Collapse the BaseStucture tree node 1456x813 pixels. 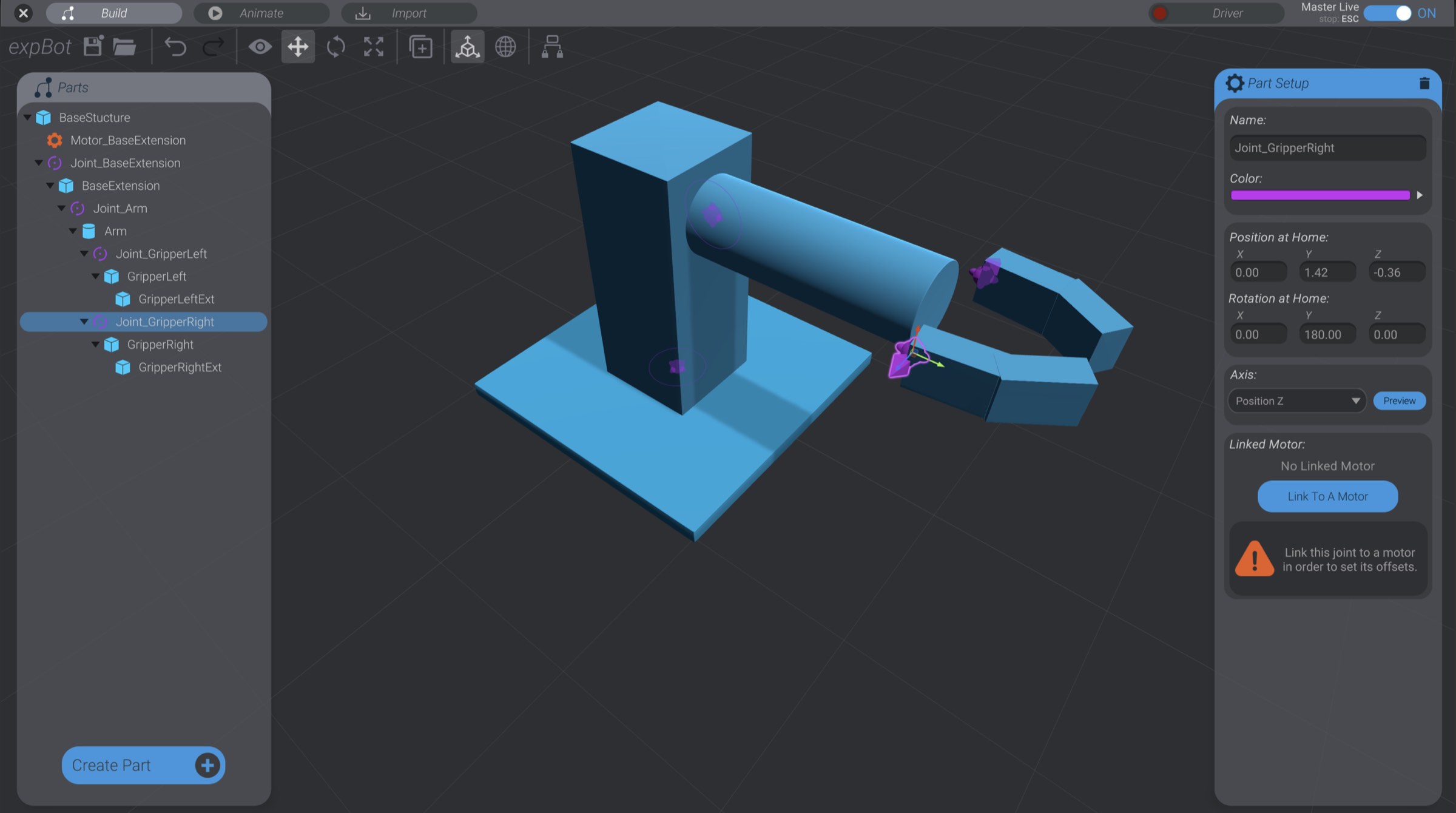pos(27,117)
